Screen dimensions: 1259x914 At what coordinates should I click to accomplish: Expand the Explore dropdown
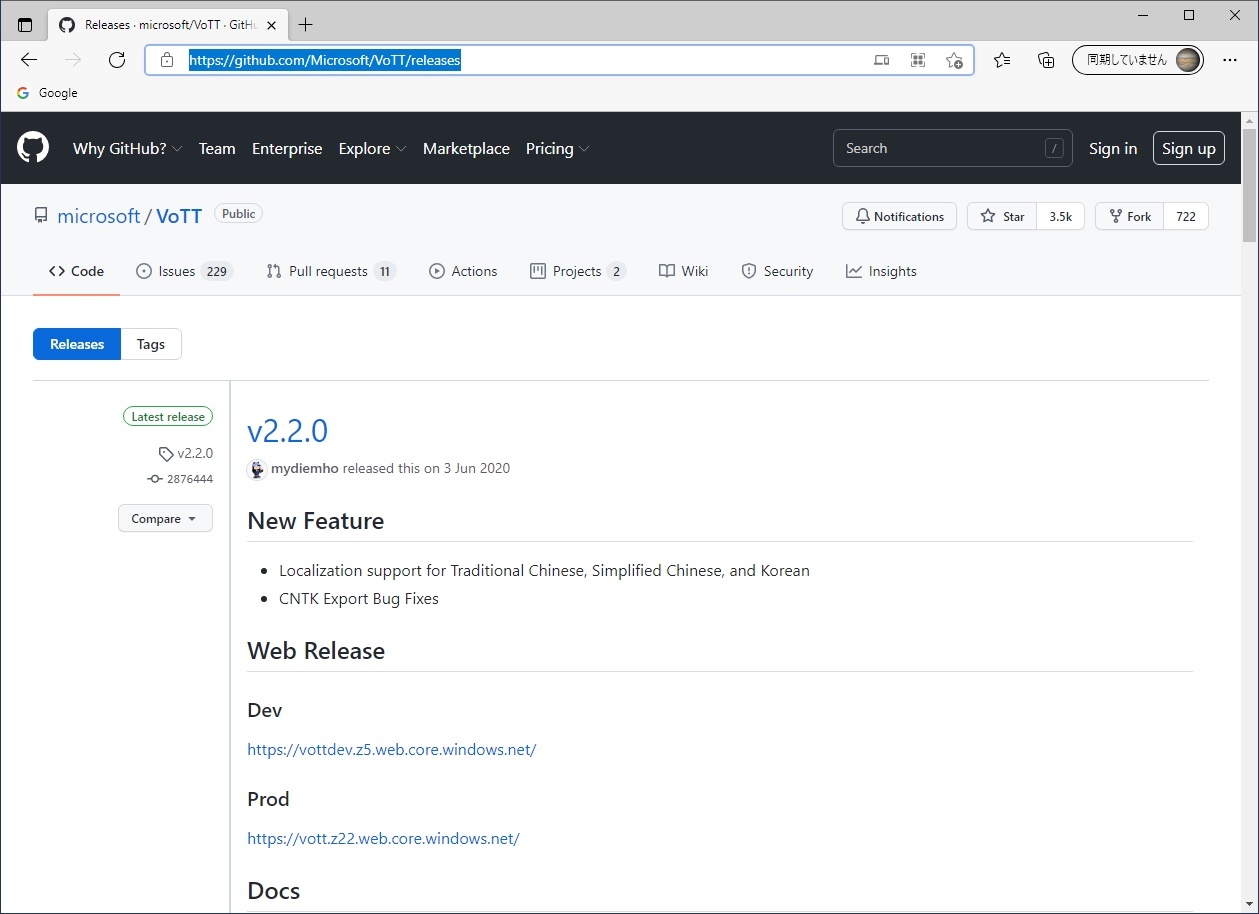(372, 148)
